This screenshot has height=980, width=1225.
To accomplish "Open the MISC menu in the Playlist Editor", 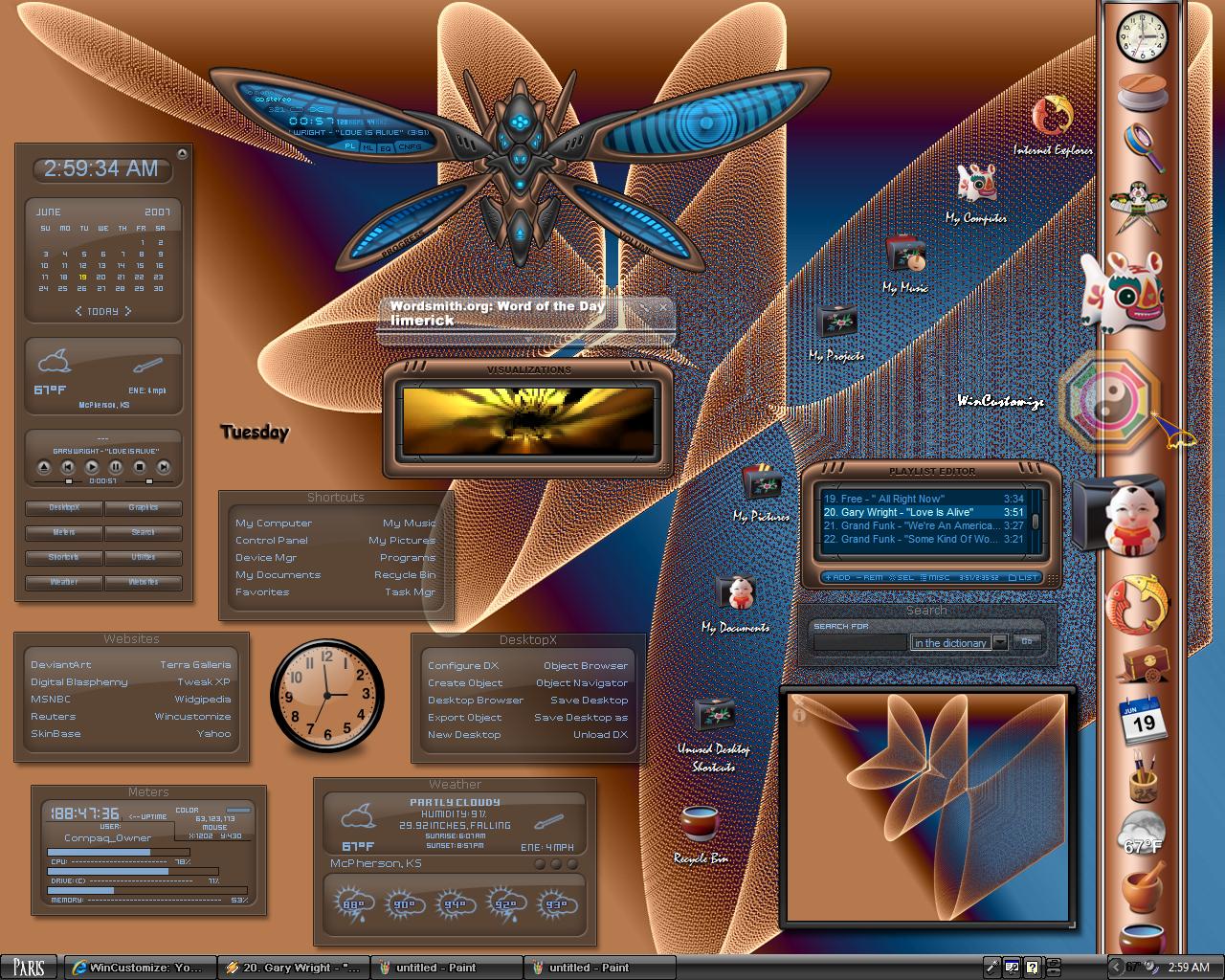I will [x=936, y=577].
